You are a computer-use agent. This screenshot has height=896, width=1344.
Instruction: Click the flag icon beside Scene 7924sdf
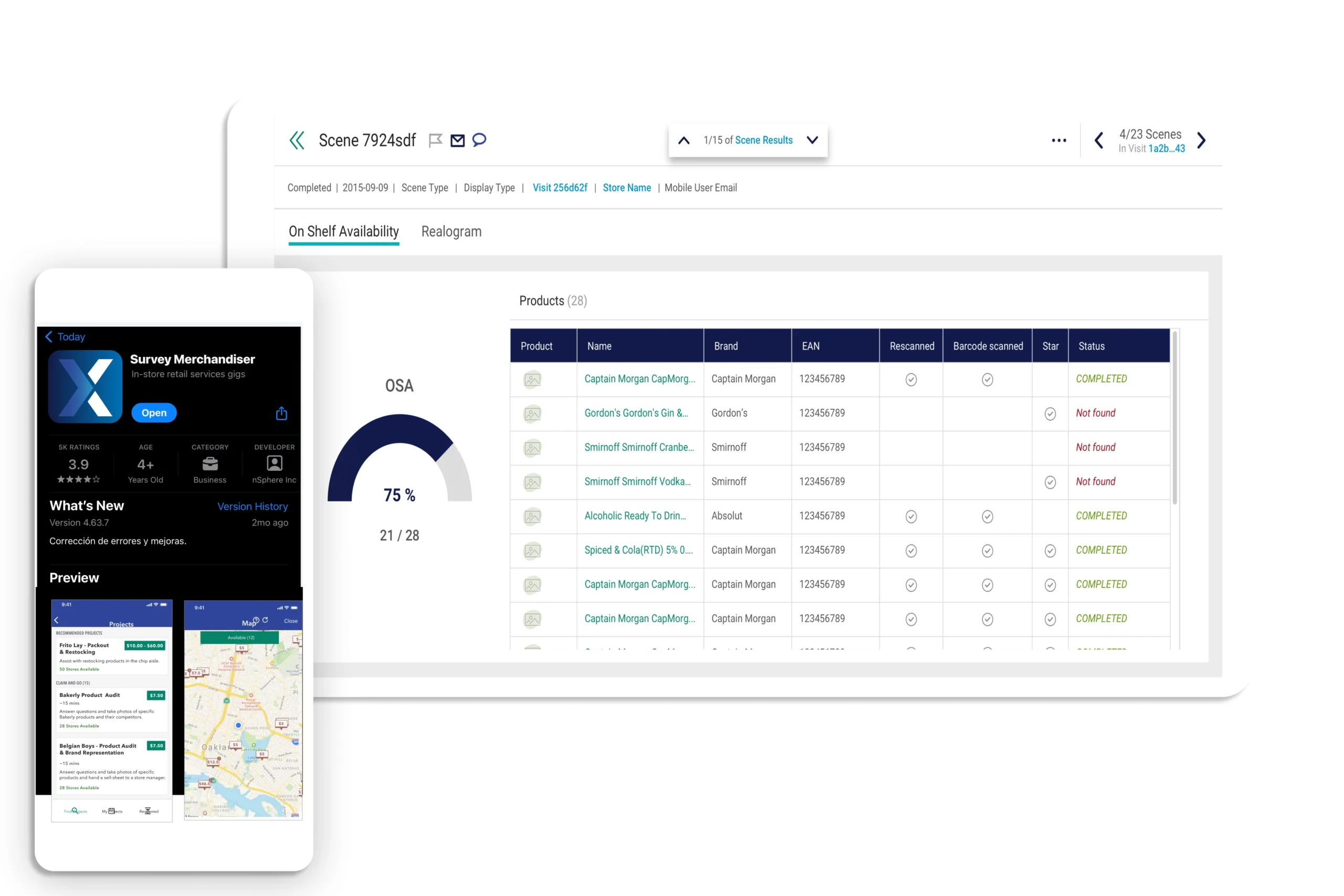pos(435,140)
